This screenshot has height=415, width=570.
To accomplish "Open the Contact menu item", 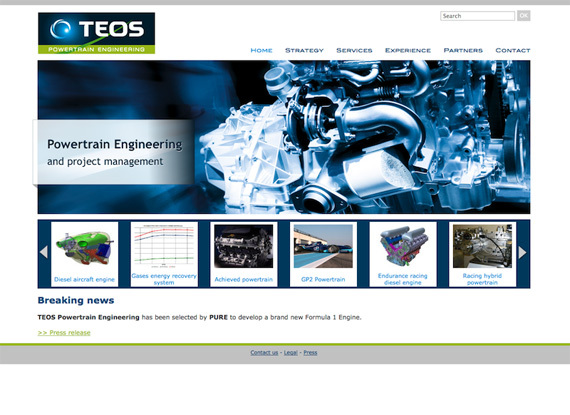I will click(513, 50).
